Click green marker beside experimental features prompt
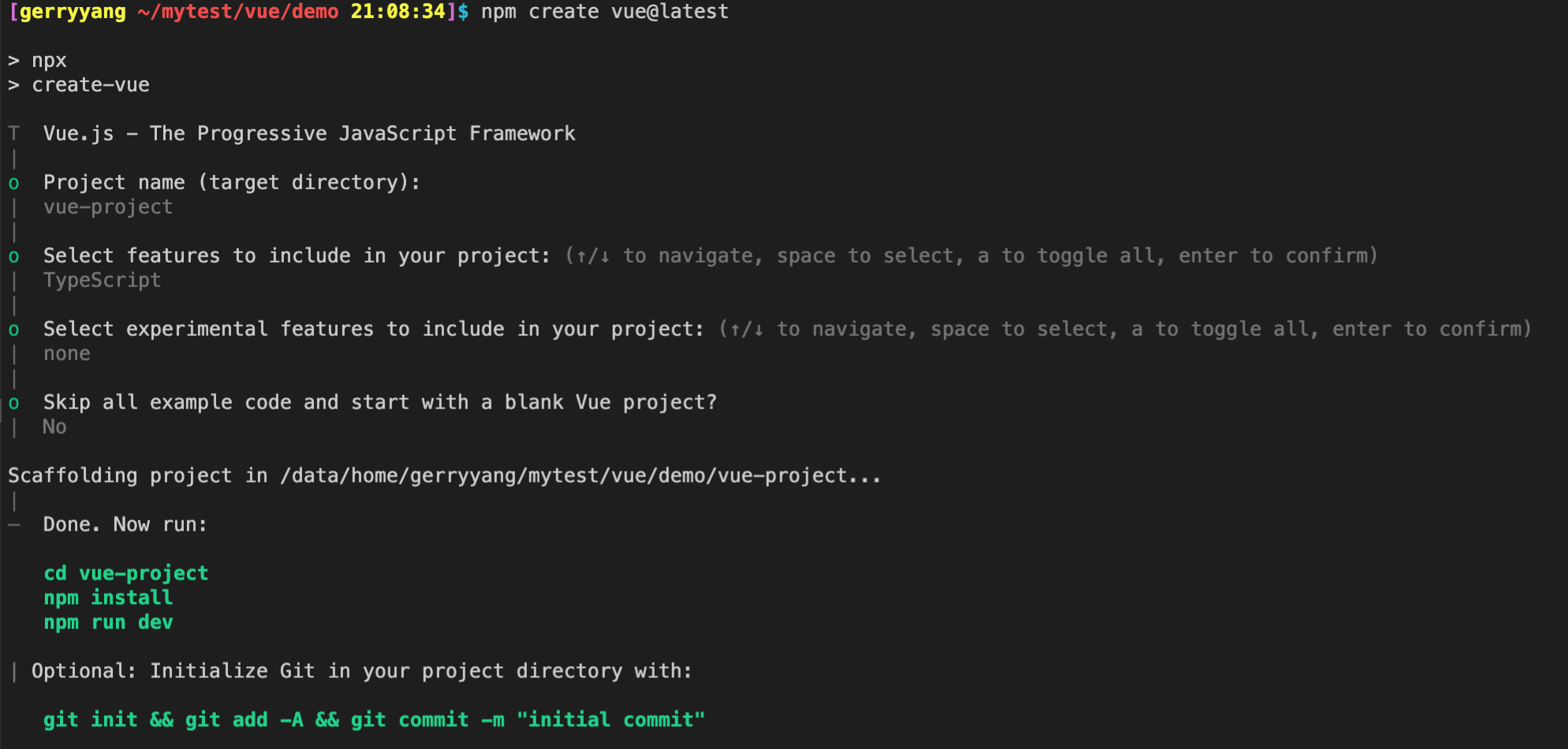1568x749 pixels. pyautogui.click(x=13, y=330)
